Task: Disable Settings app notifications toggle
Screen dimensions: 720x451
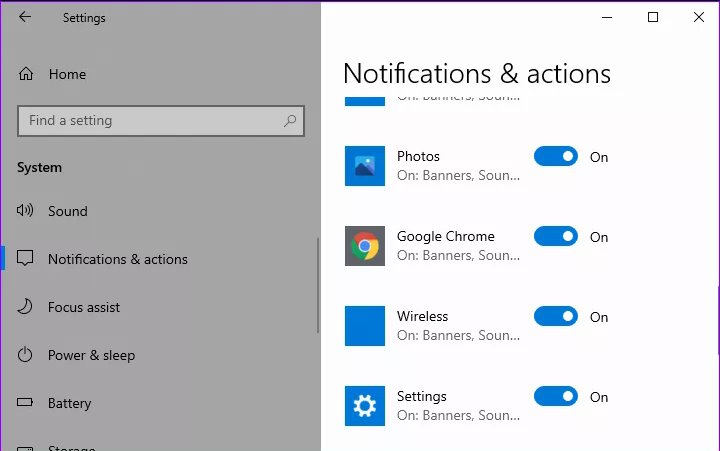Action: pyautogui.click(x=556, y=396)
